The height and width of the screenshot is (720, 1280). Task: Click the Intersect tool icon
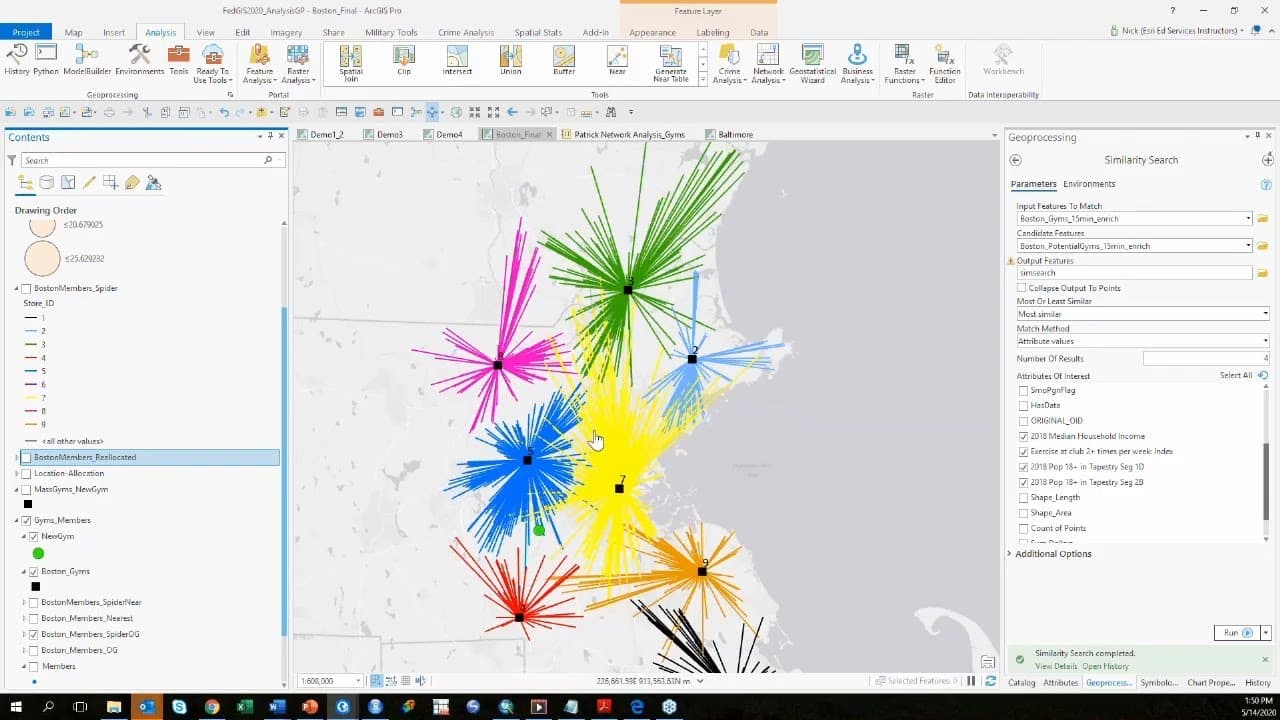[457, 60]
